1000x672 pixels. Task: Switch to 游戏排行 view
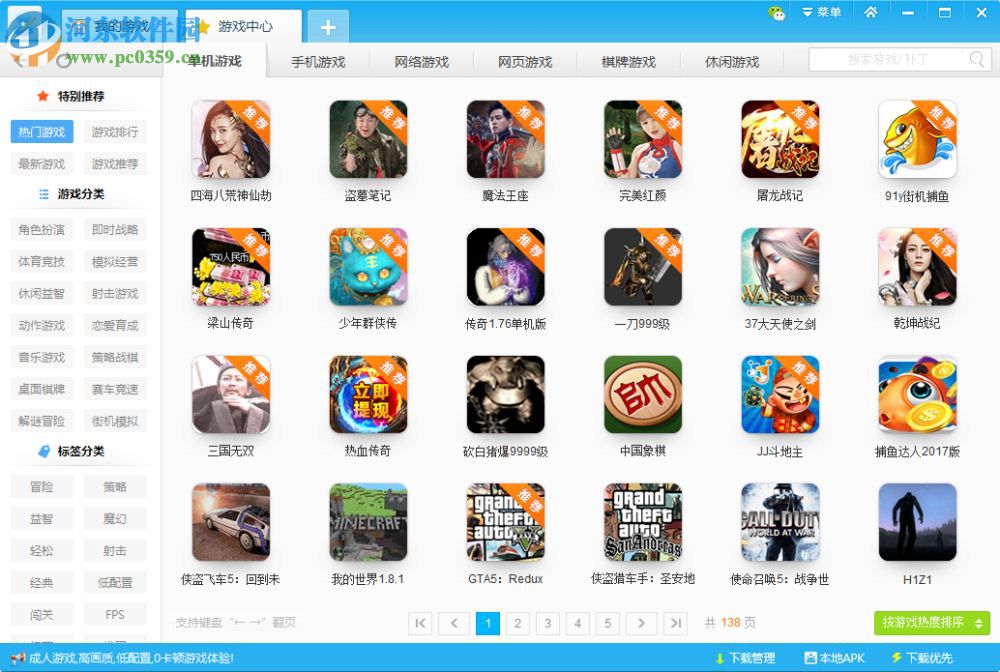pyautogui.click(x=113, y=131)
